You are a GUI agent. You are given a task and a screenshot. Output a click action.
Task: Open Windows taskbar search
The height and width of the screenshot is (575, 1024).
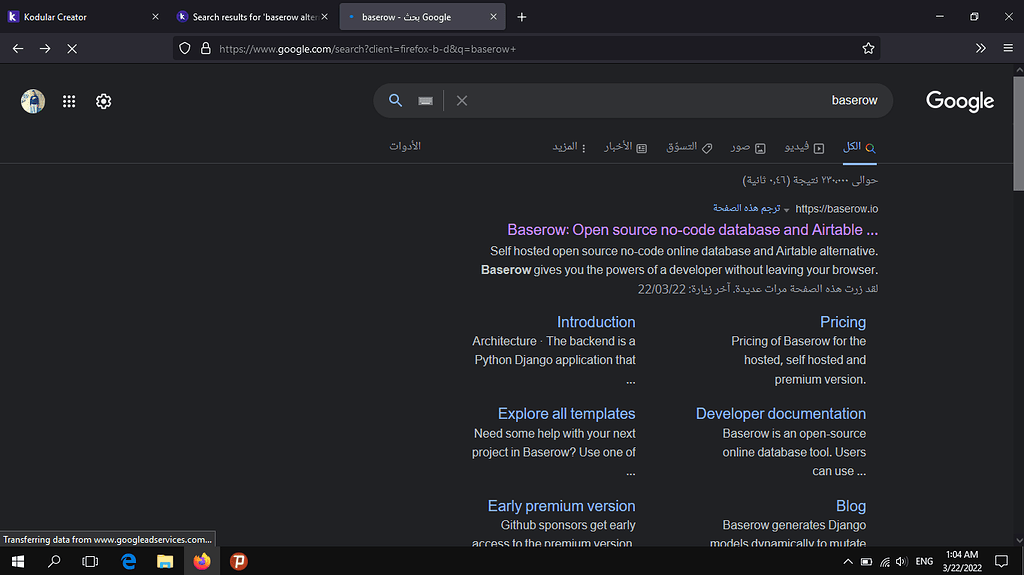[x=54, y=561]
